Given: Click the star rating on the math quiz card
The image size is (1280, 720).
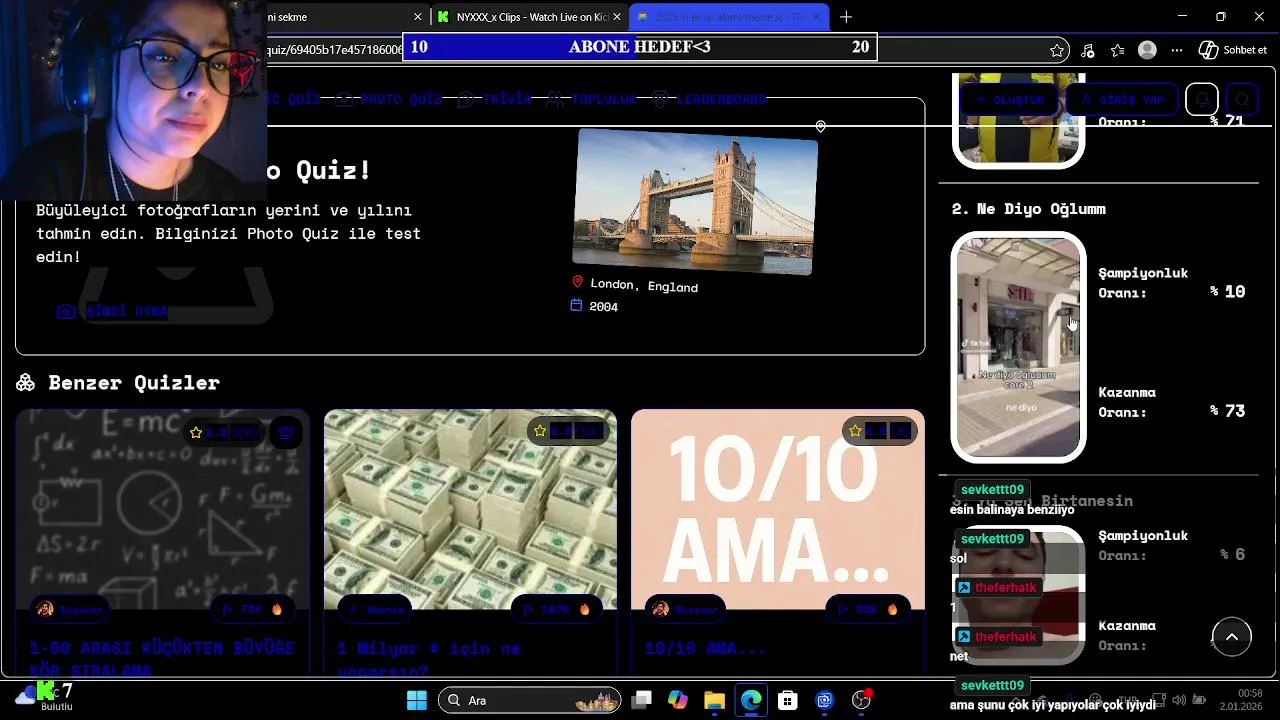Looking at the screenshot, I should coord(225,432).
